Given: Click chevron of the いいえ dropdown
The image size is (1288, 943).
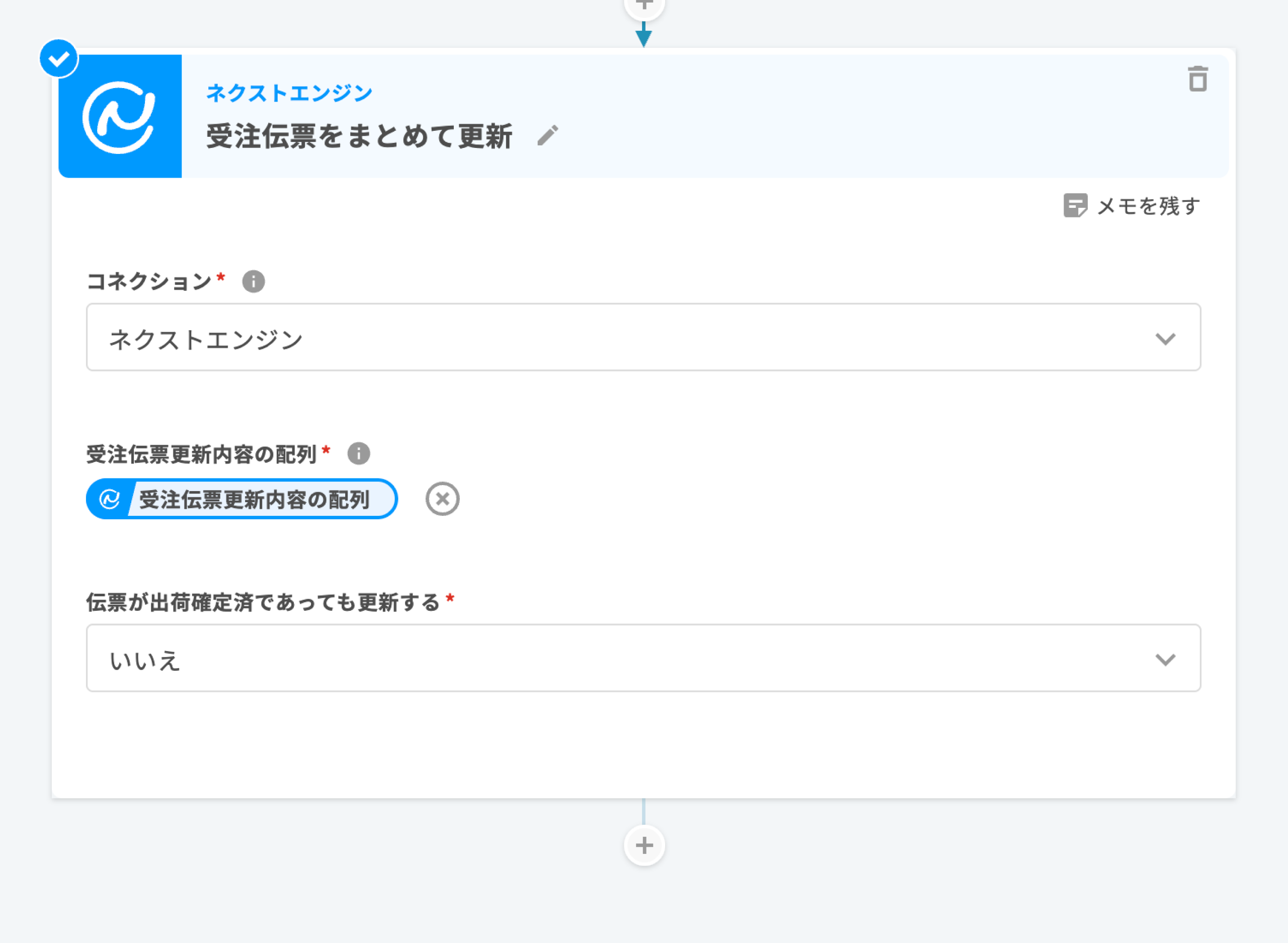Looking at the screenshot, I should pos(1165,659).
